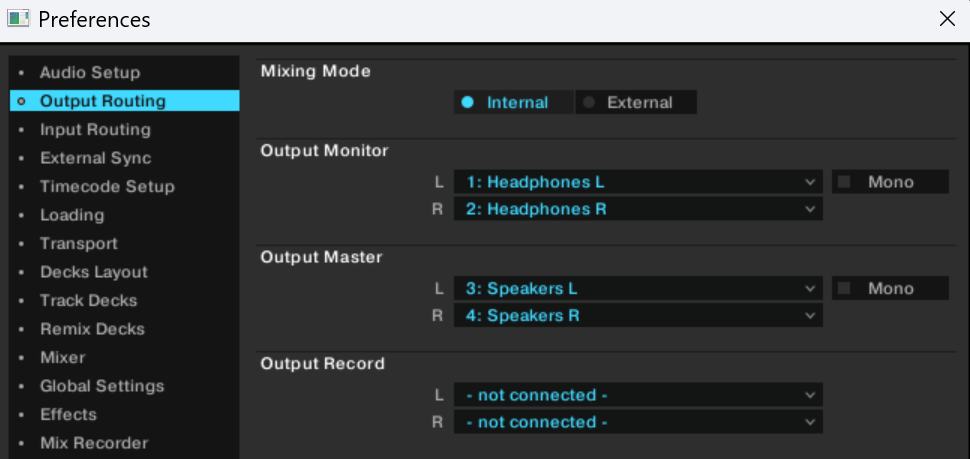
Task: Click the Preferences window icon in title bar
Action: (x=18, y=19)
